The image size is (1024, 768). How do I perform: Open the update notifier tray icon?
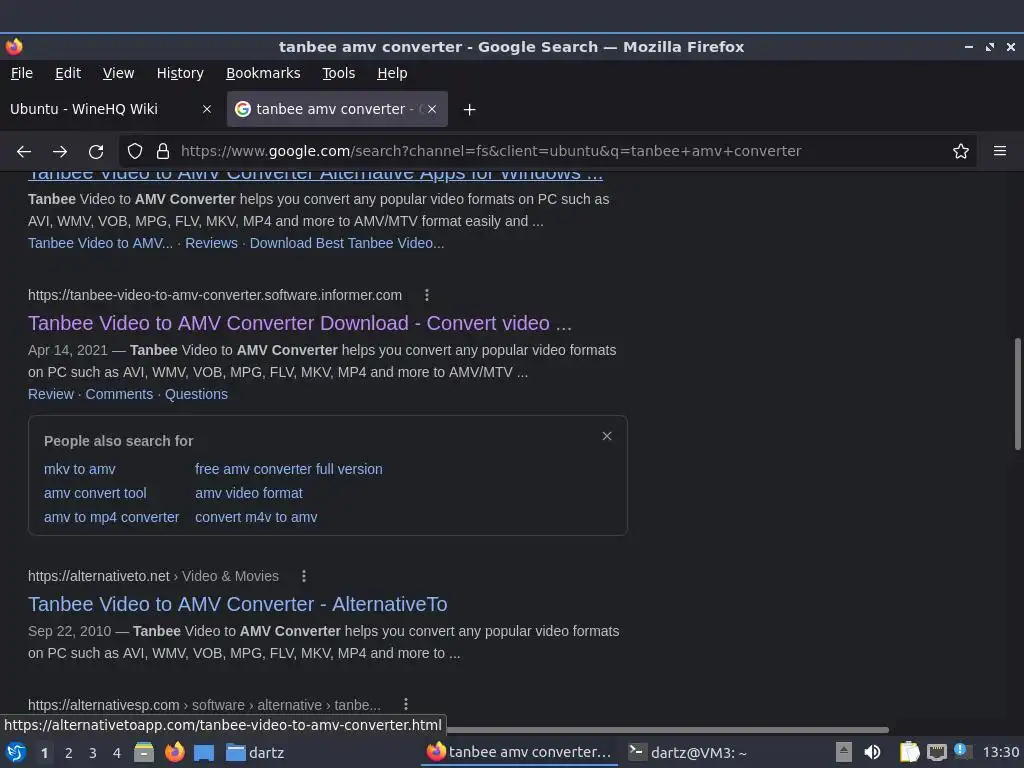pyautogui.click(x=962, y=751)
